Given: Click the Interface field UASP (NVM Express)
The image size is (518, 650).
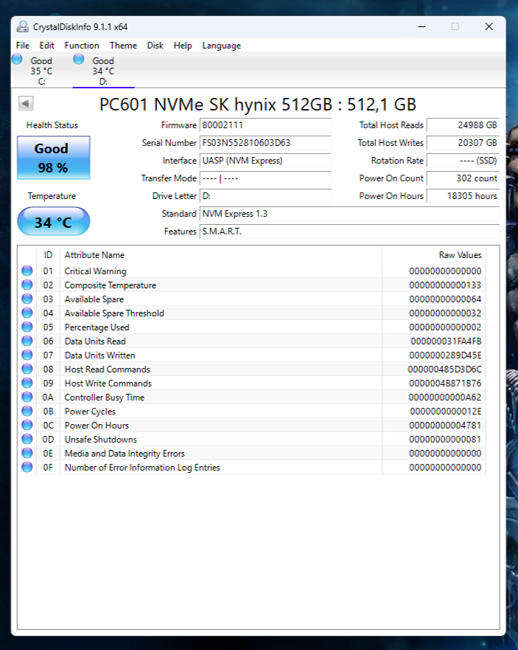Looking at the screenshot, I should point(266,160).
